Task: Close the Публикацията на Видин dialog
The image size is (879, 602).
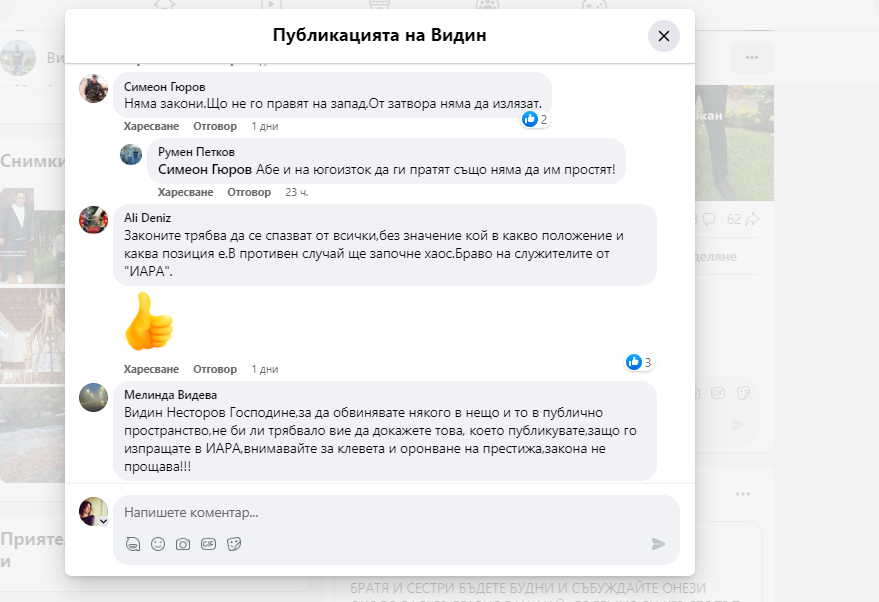Action: 663,37
